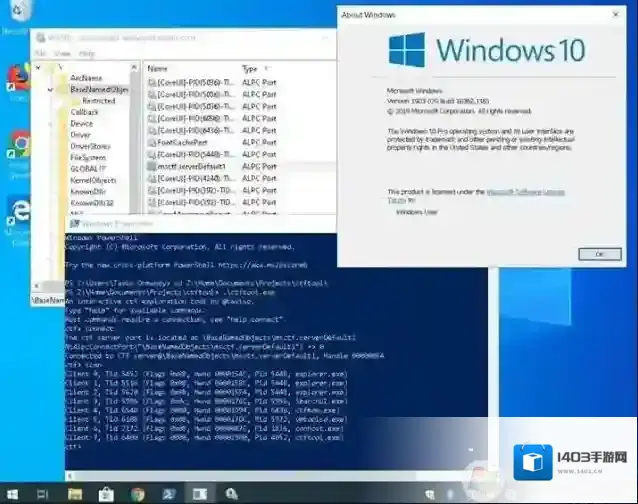
Task: Open the File menu in WinObj
Action: [41, 53]
